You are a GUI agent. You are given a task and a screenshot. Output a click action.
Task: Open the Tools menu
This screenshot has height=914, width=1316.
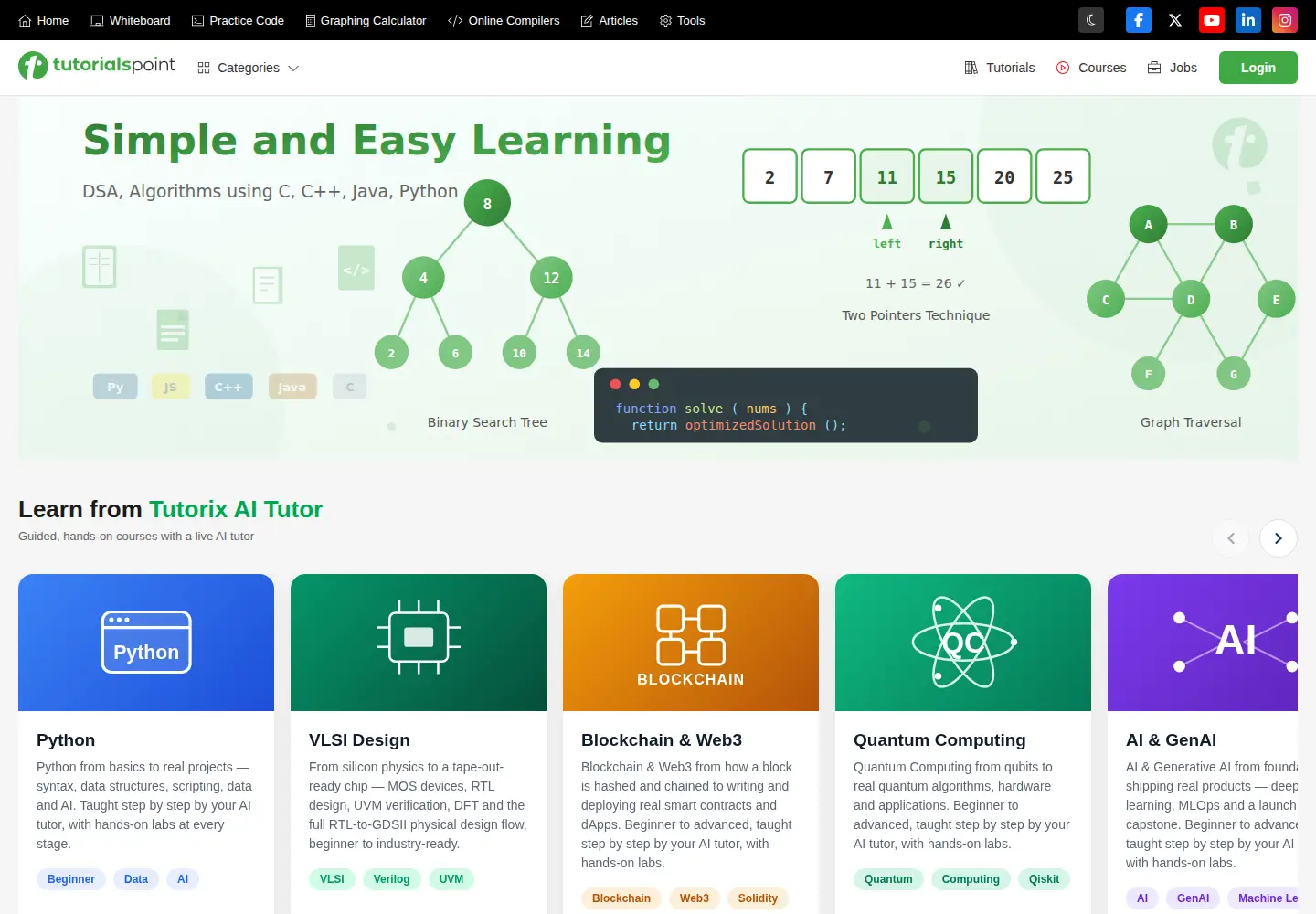(683, 20)
